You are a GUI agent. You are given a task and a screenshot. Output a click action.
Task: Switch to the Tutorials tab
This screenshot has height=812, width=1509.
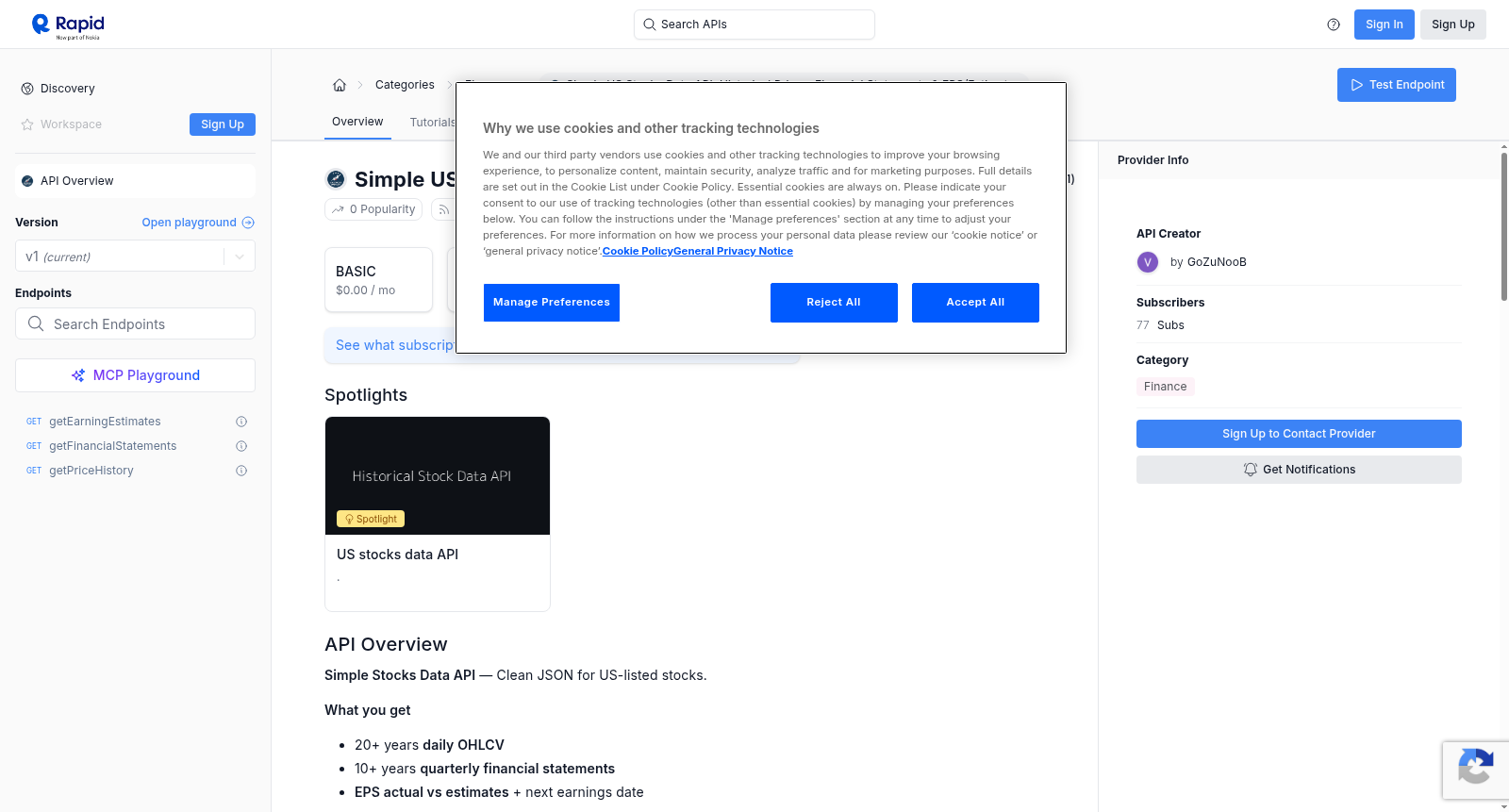(433, 123)
